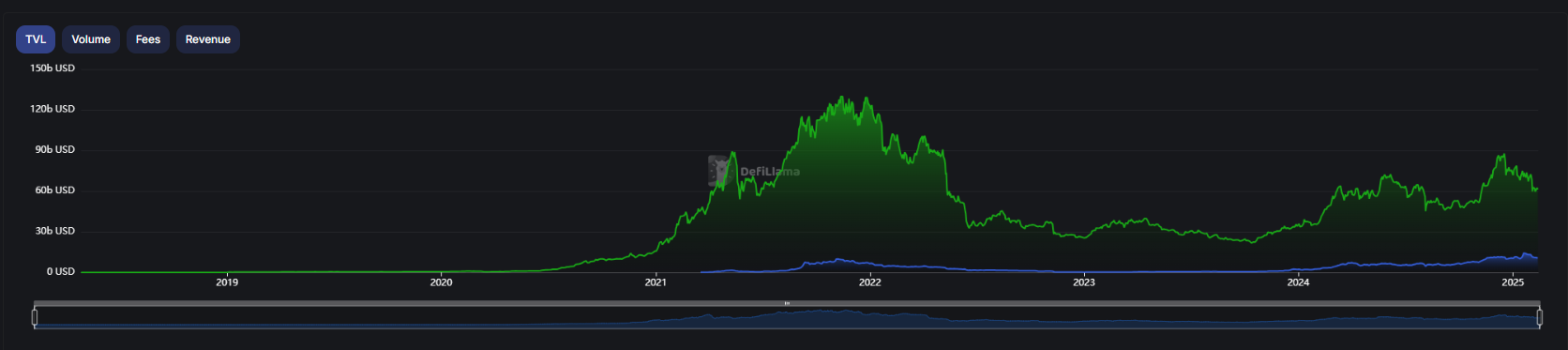Select the TVL chart tab
This screenshot has width=1568, height=350.
pos(36,39)
